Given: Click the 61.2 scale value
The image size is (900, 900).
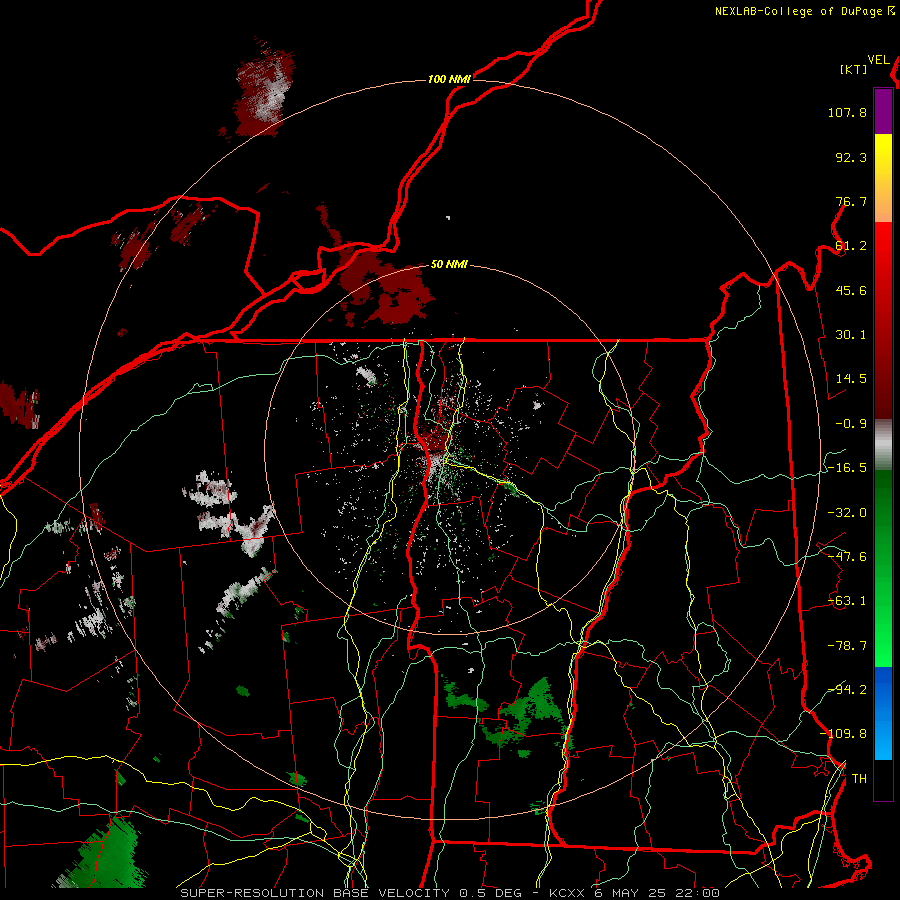Looking at the screenshot, I should [x=851, y=246].
